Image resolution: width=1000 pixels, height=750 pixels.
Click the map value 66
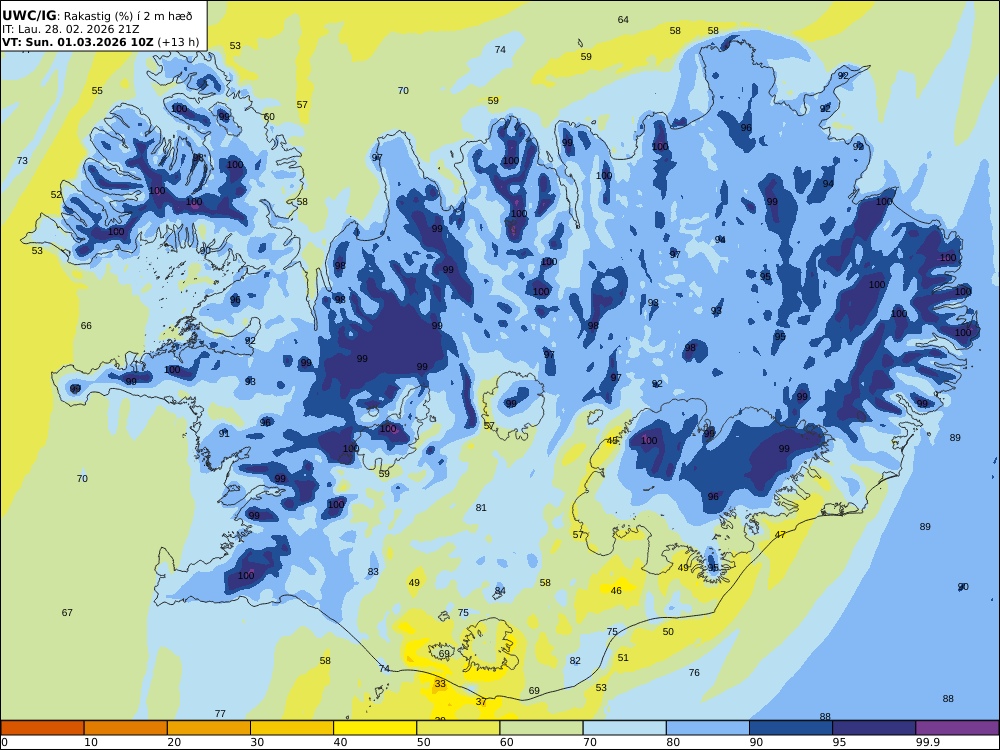[86, 326]
